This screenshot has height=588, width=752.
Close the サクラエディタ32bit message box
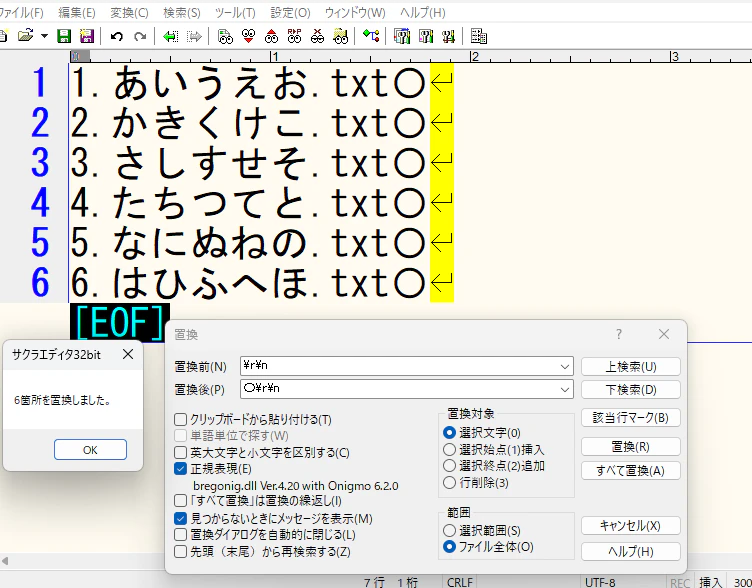pyautogui.click(x=128, y=354)
